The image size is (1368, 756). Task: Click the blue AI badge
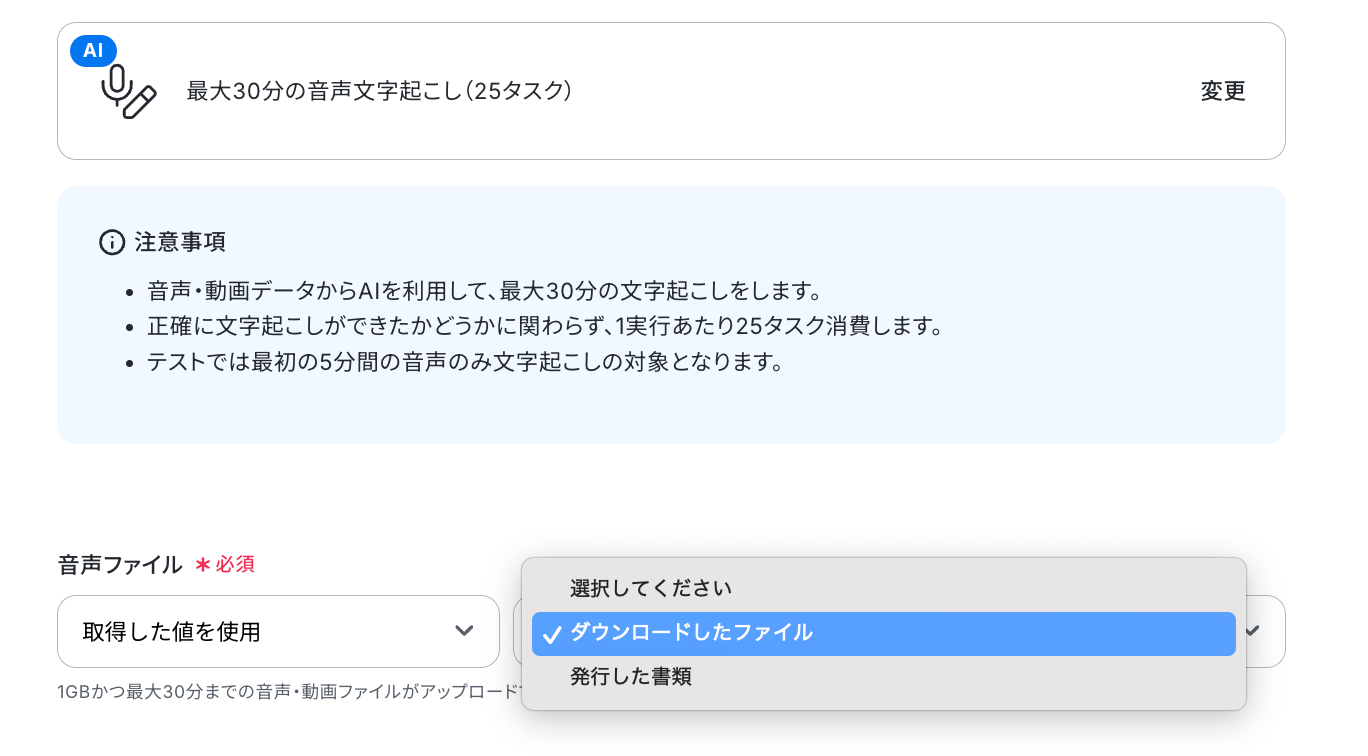(x=93, y=50)
